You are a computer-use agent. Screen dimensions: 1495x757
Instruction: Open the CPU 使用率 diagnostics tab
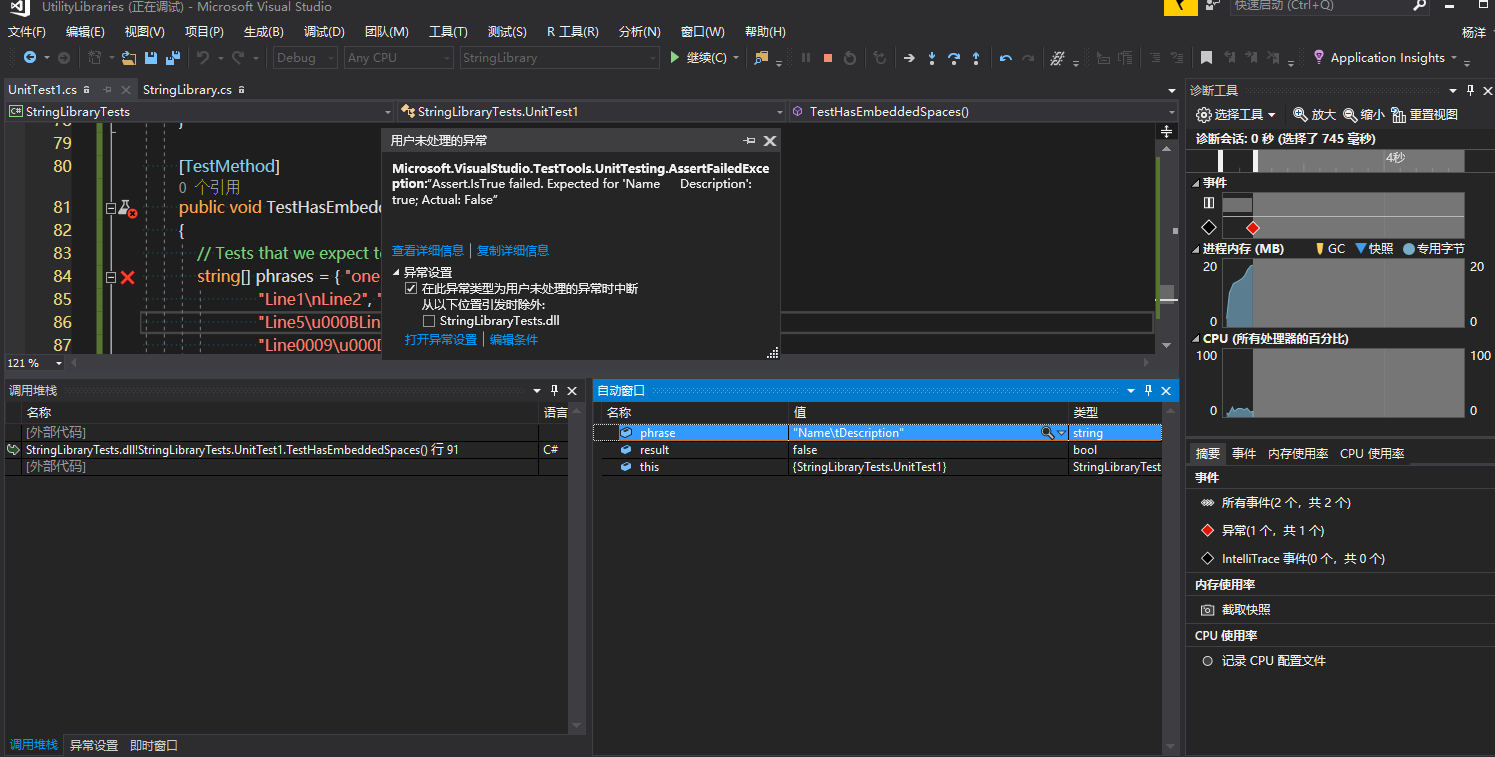click(x=1372, y=453)
